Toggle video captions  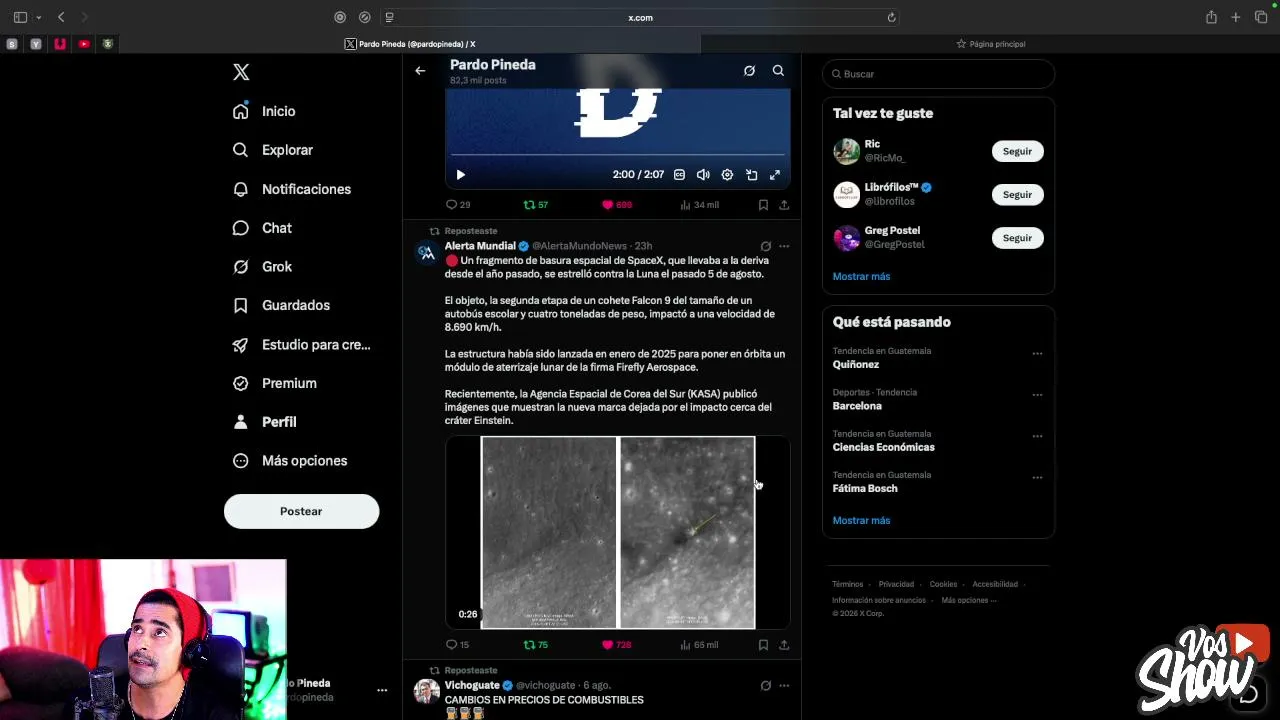pyautogui.click(x=679, y=175)
